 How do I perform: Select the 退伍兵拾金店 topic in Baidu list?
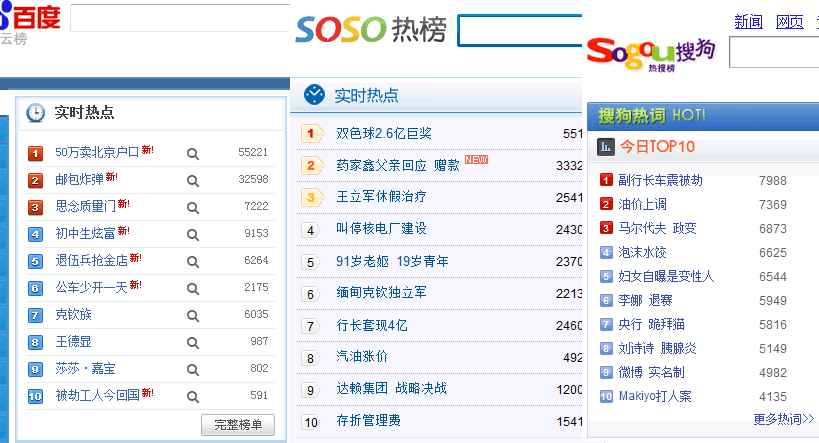pyautogui.click(x=91, y=260)
